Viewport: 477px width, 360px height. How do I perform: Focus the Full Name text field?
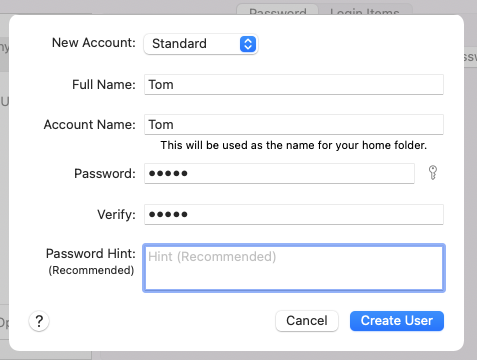294,85
